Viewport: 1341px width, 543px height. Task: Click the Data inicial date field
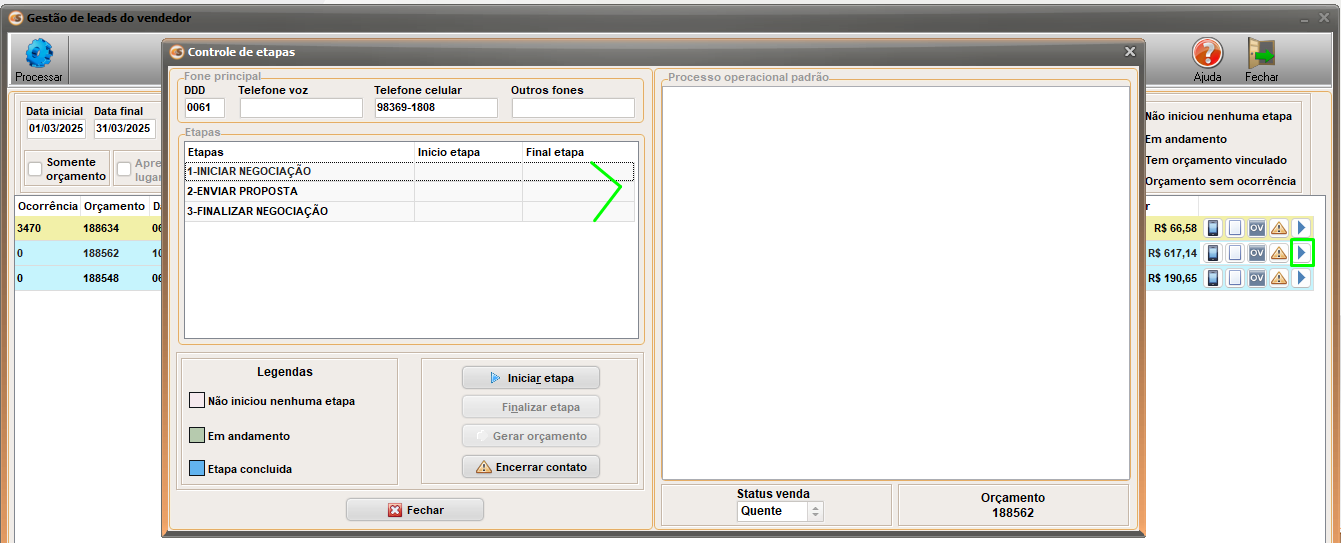click(56, 128)
